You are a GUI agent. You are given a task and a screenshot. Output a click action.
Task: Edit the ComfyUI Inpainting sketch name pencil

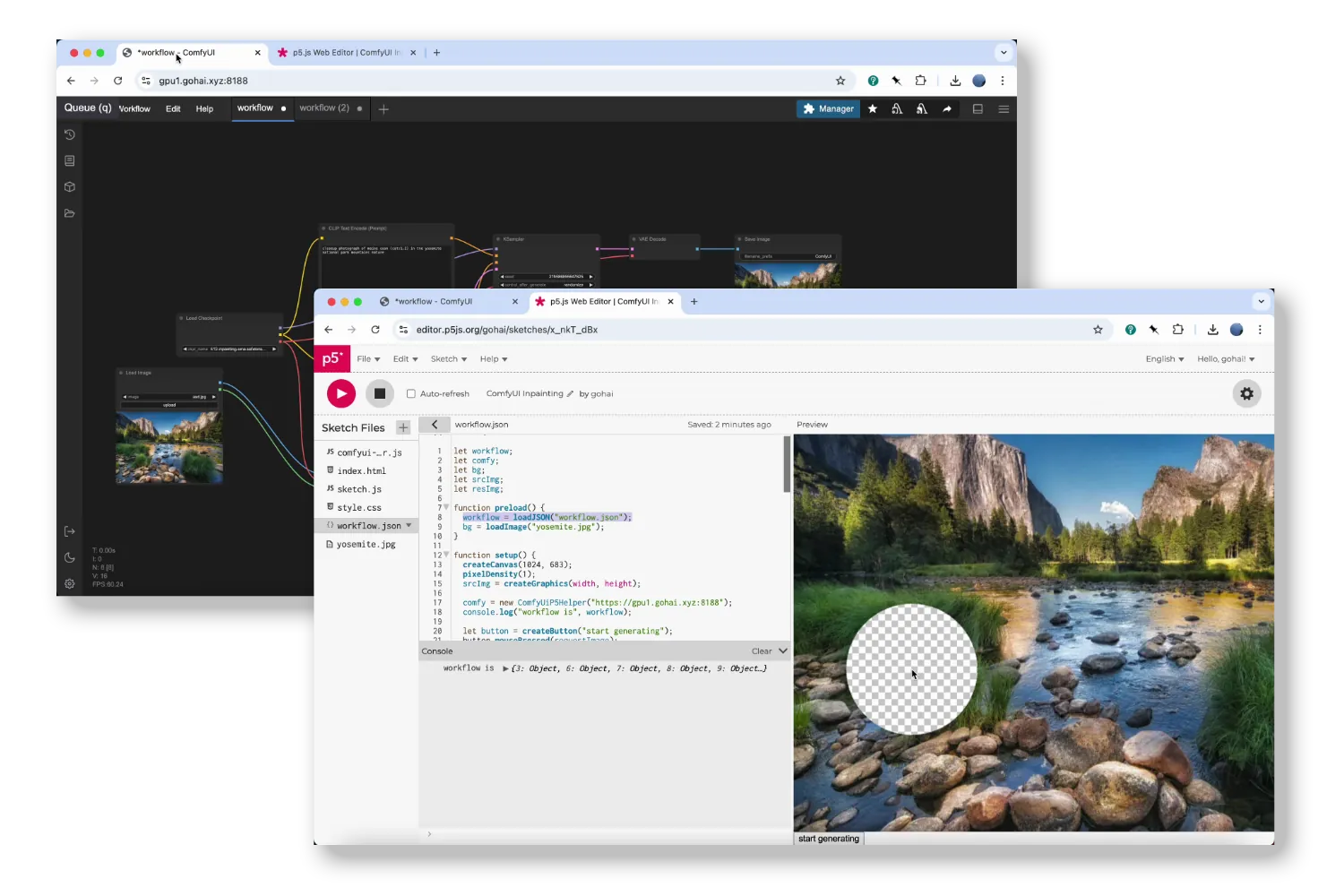pyautogui.click(x=570, y=393)
